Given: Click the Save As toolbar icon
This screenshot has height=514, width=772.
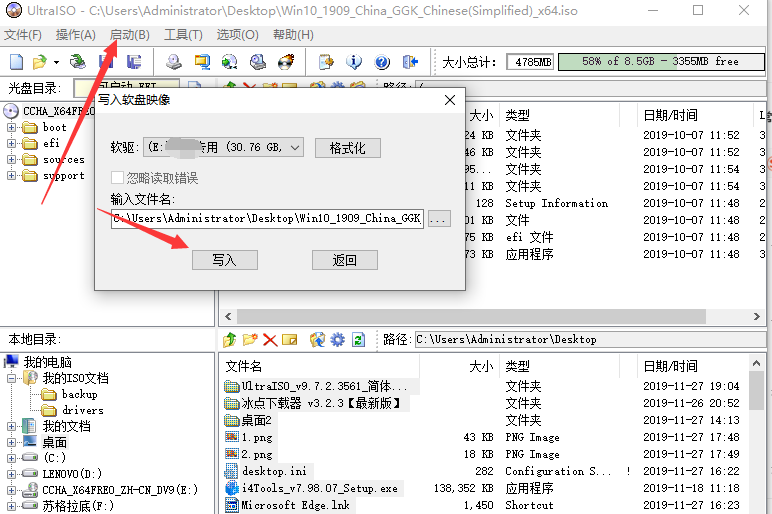Looking at the screenshot, I should [x=134, y=62].
